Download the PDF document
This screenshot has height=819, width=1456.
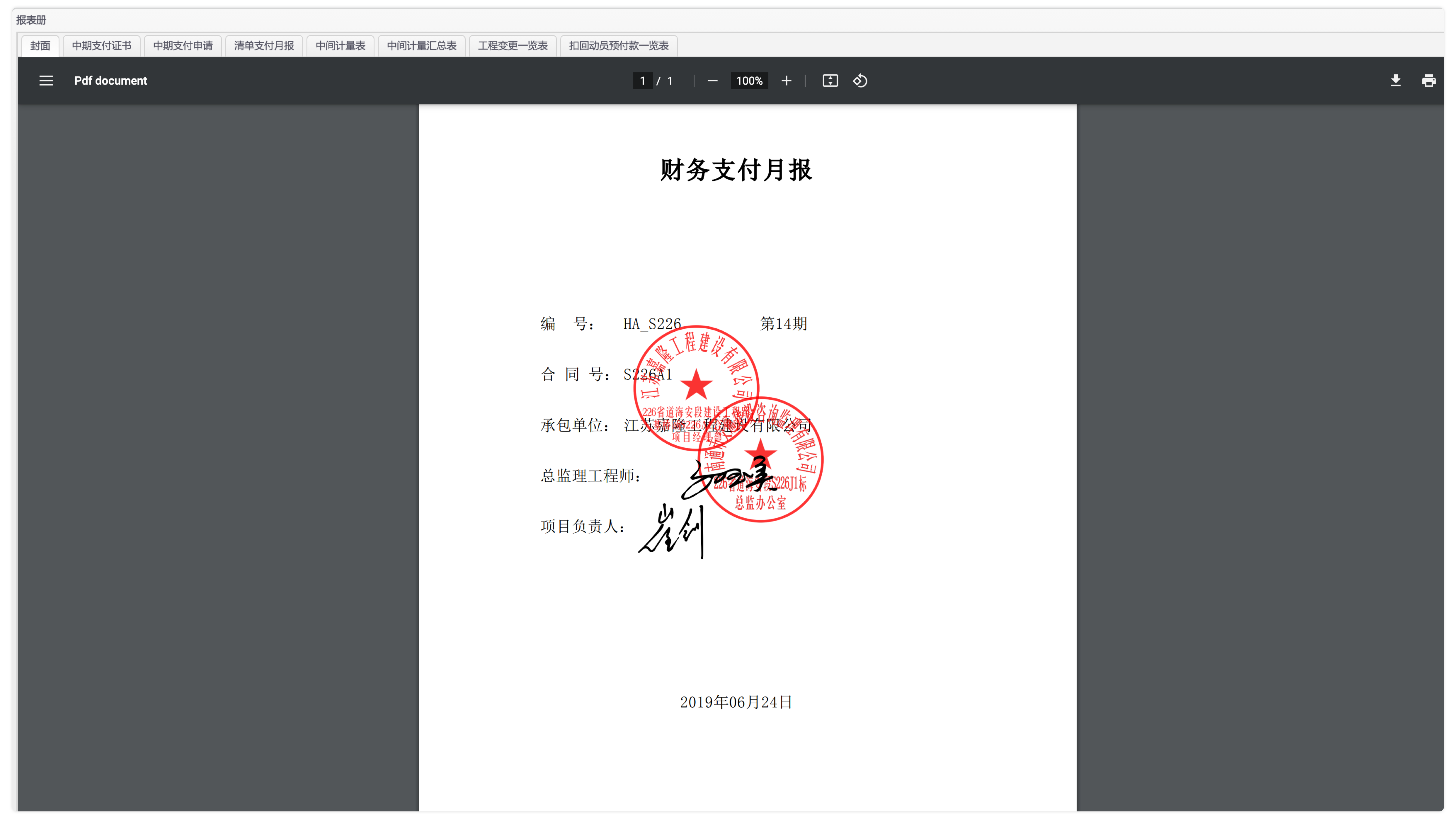[1396, 81]
